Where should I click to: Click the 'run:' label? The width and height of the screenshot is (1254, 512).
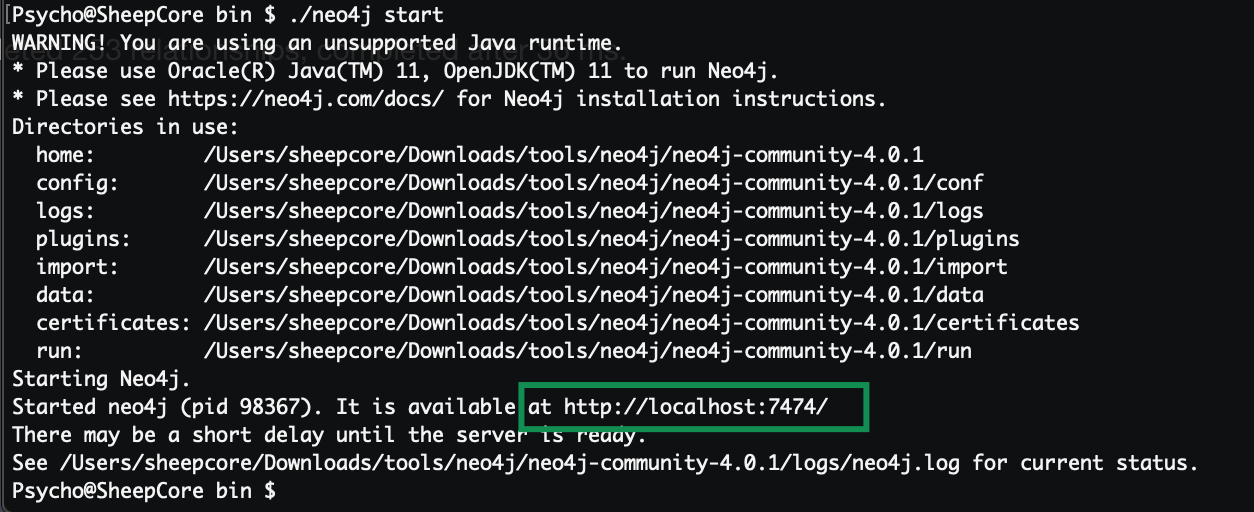click(60, 352)
